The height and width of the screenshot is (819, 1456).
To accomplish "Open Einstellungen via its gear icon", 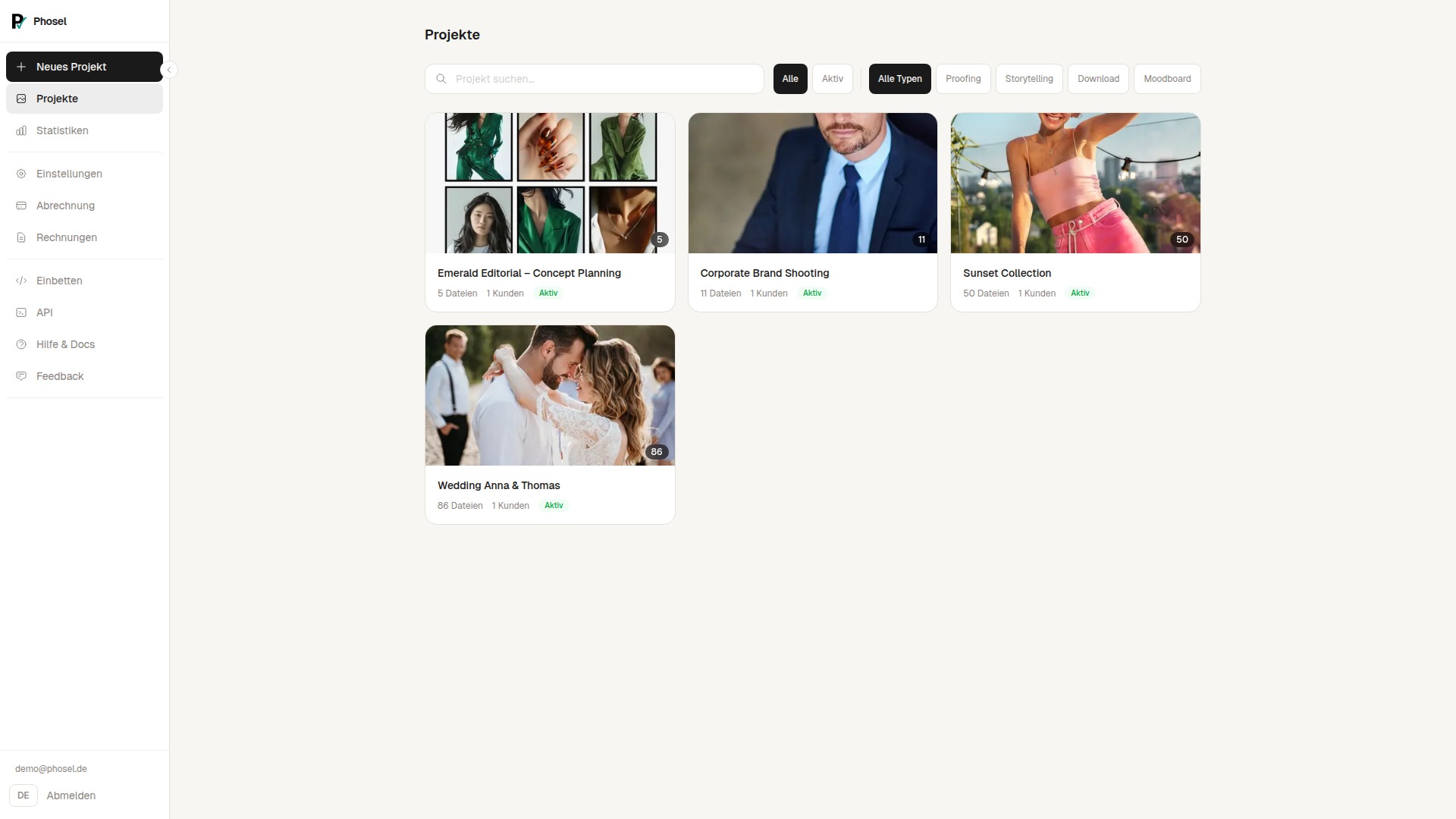I will (21, 174).
